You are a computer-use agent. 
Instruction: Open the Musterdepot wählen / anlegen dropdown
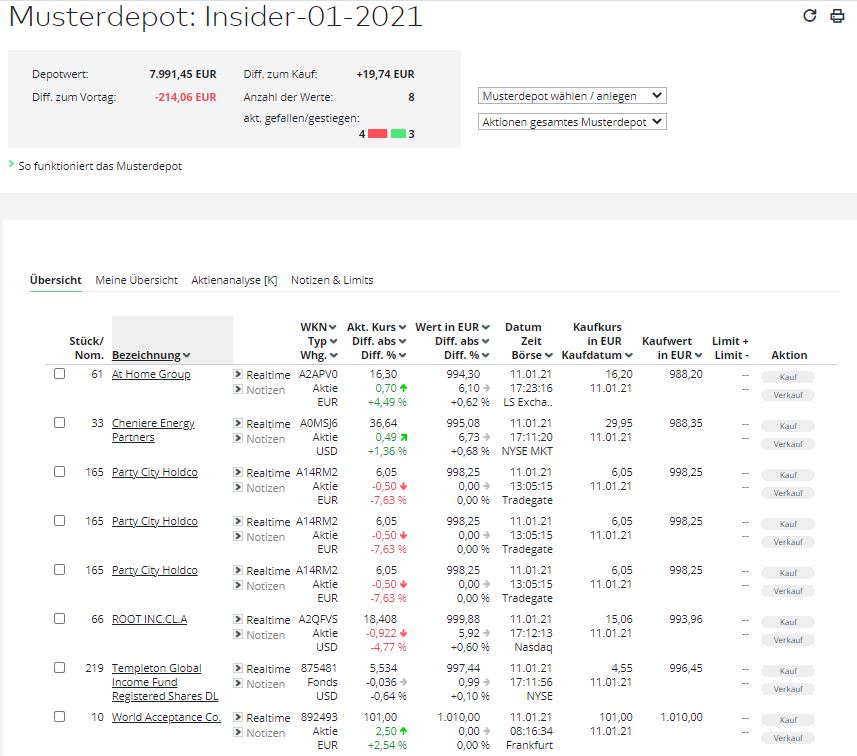point(572,96)
